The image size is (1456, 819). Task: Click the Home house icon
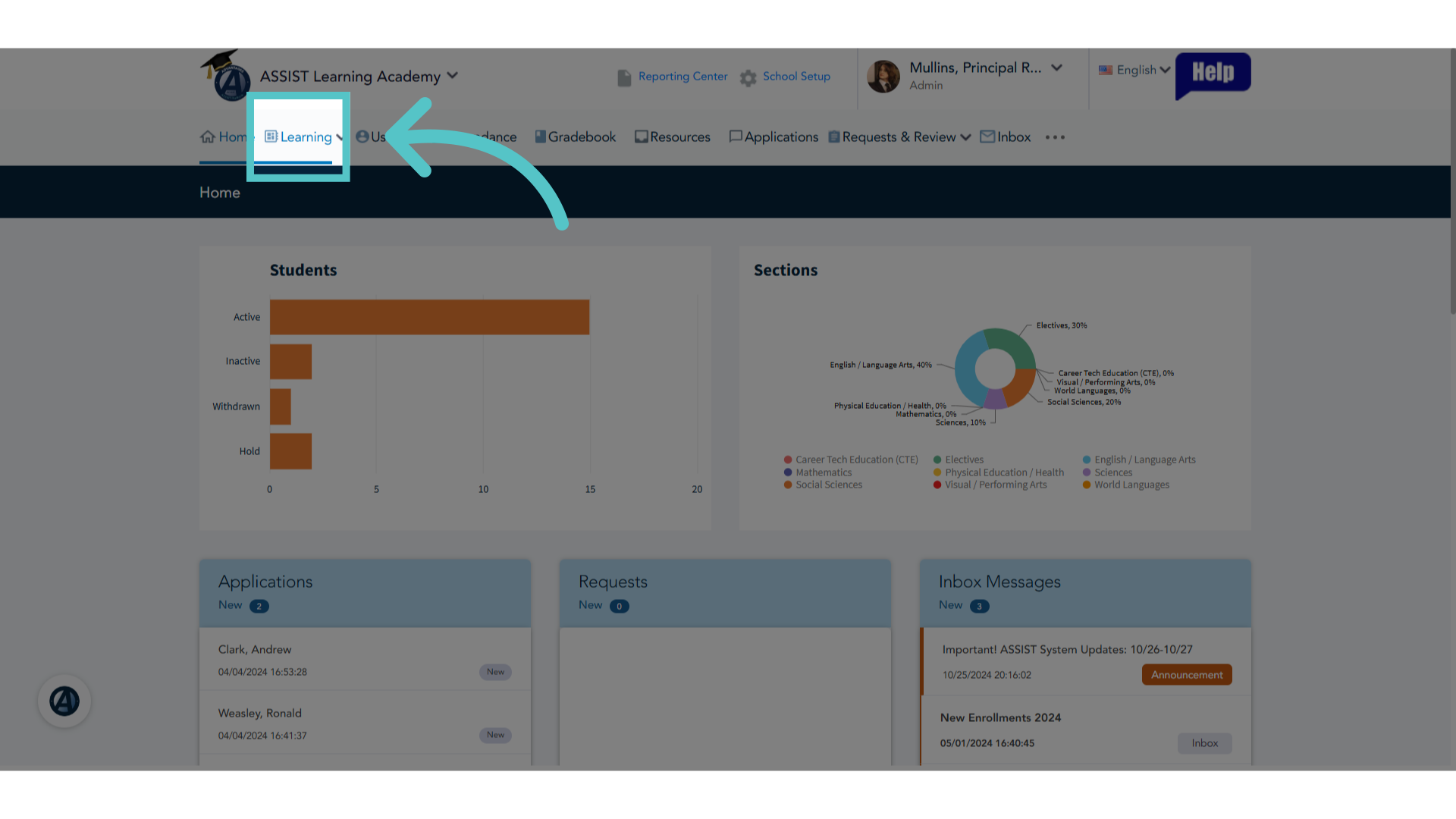pos(208,137)
